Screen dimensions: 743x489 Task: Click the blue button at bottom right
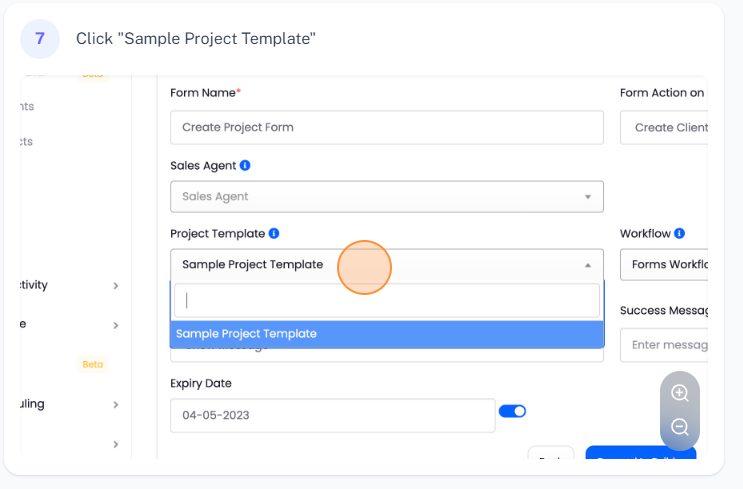point(640,455)
